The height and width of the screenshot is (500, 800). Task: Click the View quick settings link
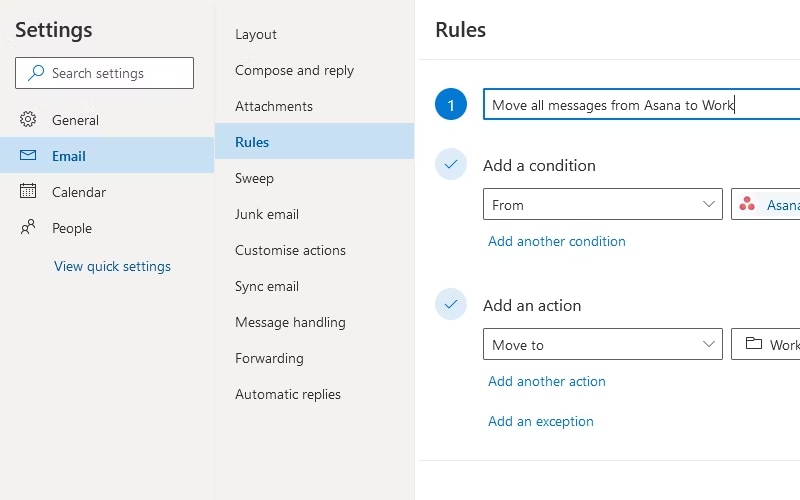tap(112, 266)
